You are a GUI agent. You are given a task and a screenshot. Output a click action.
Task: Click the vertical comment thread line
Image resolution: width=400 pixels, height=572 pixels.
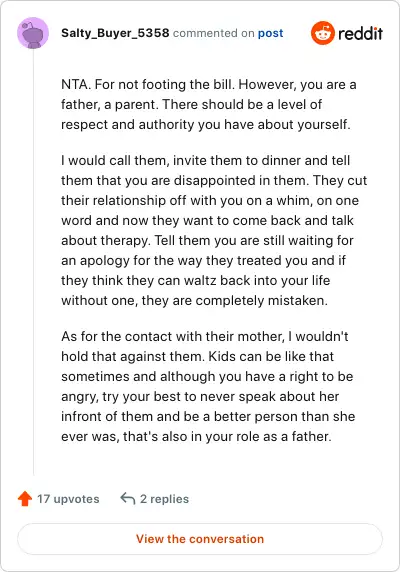pyautogui.click(x=33, y=262)
